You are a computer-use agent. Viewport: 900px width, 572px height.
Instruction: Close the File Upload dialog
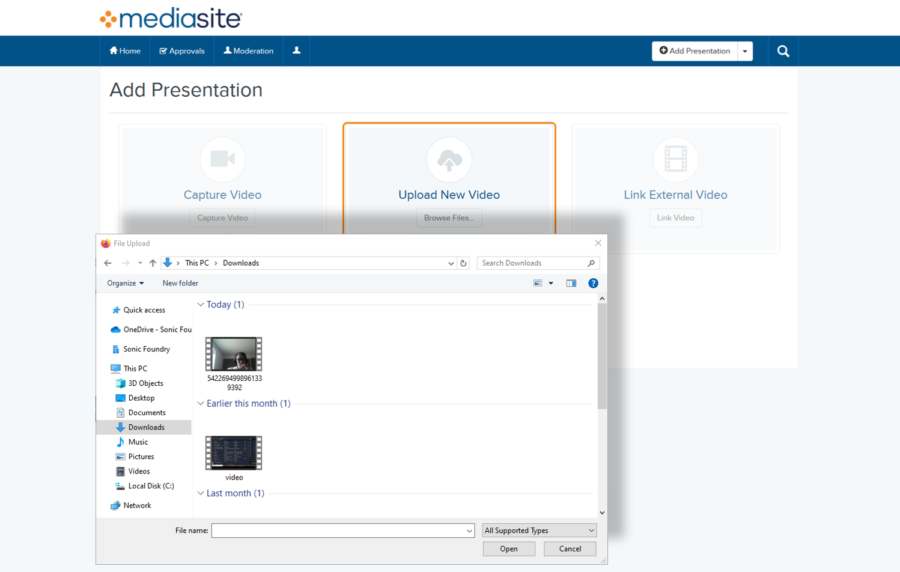[x=598, y=243]
